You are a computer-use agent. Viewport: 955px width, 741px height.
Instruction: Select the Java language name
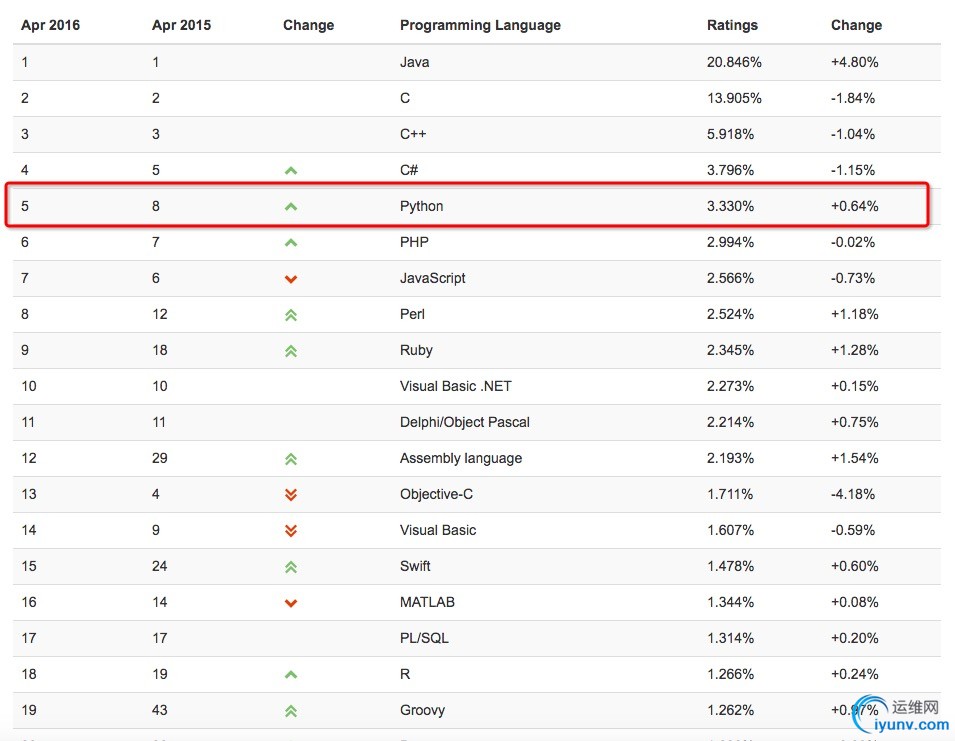click(414, 62)
